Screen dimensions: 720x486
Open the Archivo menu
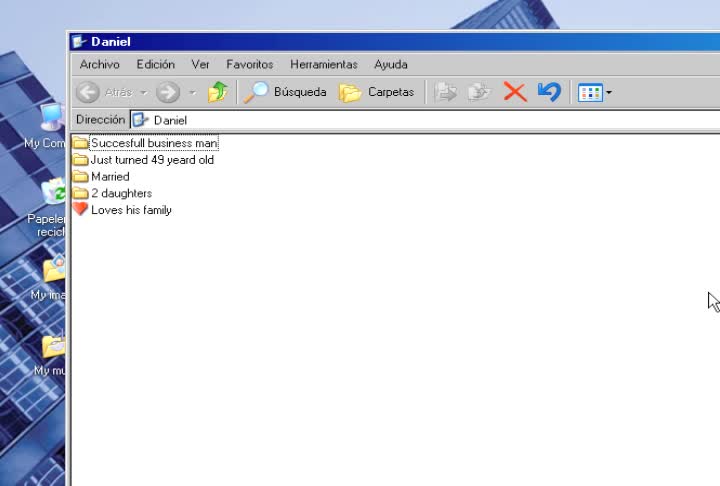(100, 64)
